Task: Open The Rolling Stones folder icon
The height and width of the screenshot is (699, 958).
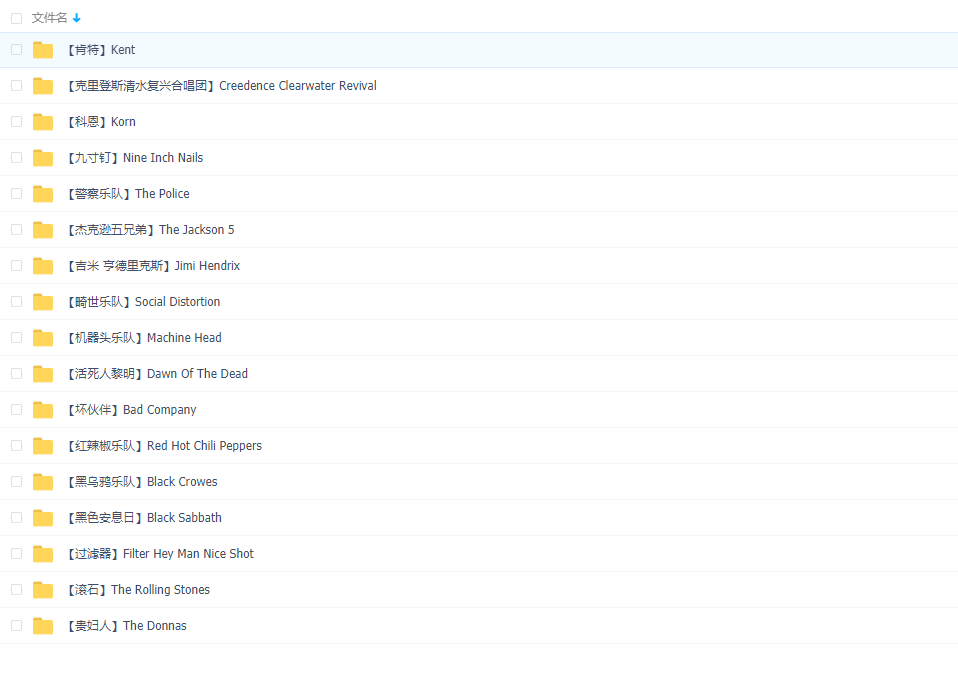Action: 43,591
